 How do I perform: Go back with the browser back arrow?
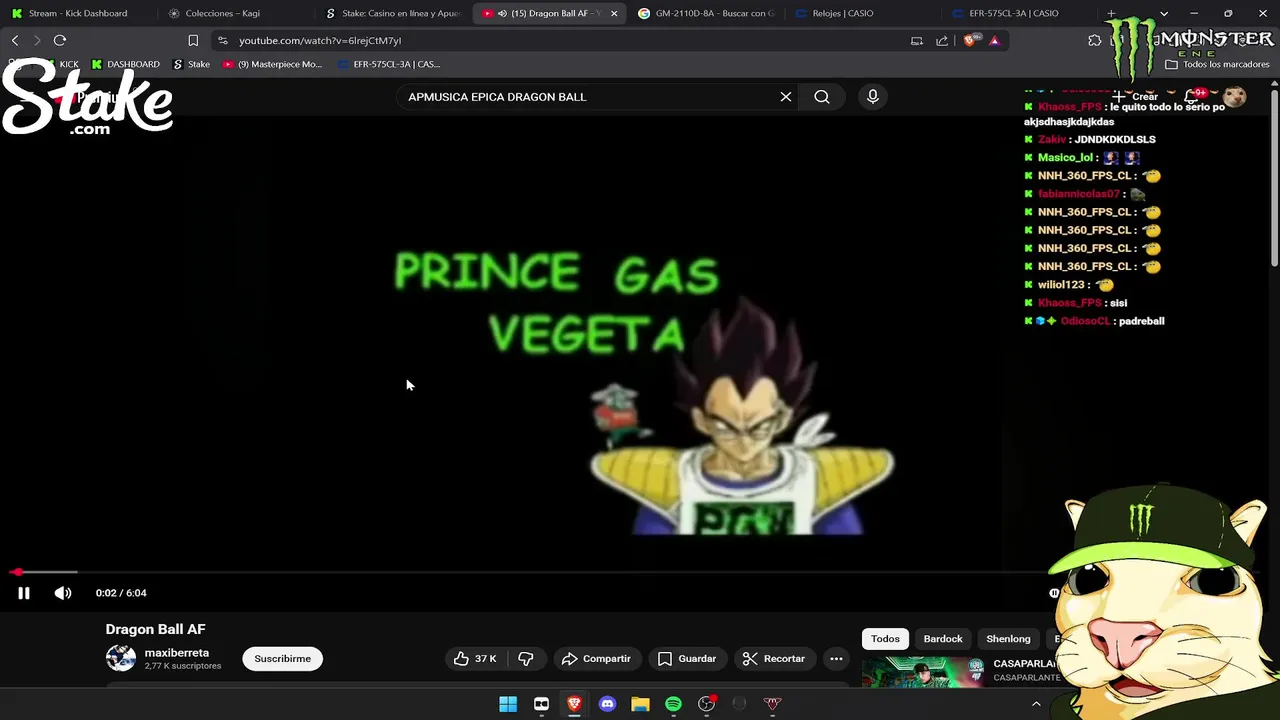click(x=15, y=40)
